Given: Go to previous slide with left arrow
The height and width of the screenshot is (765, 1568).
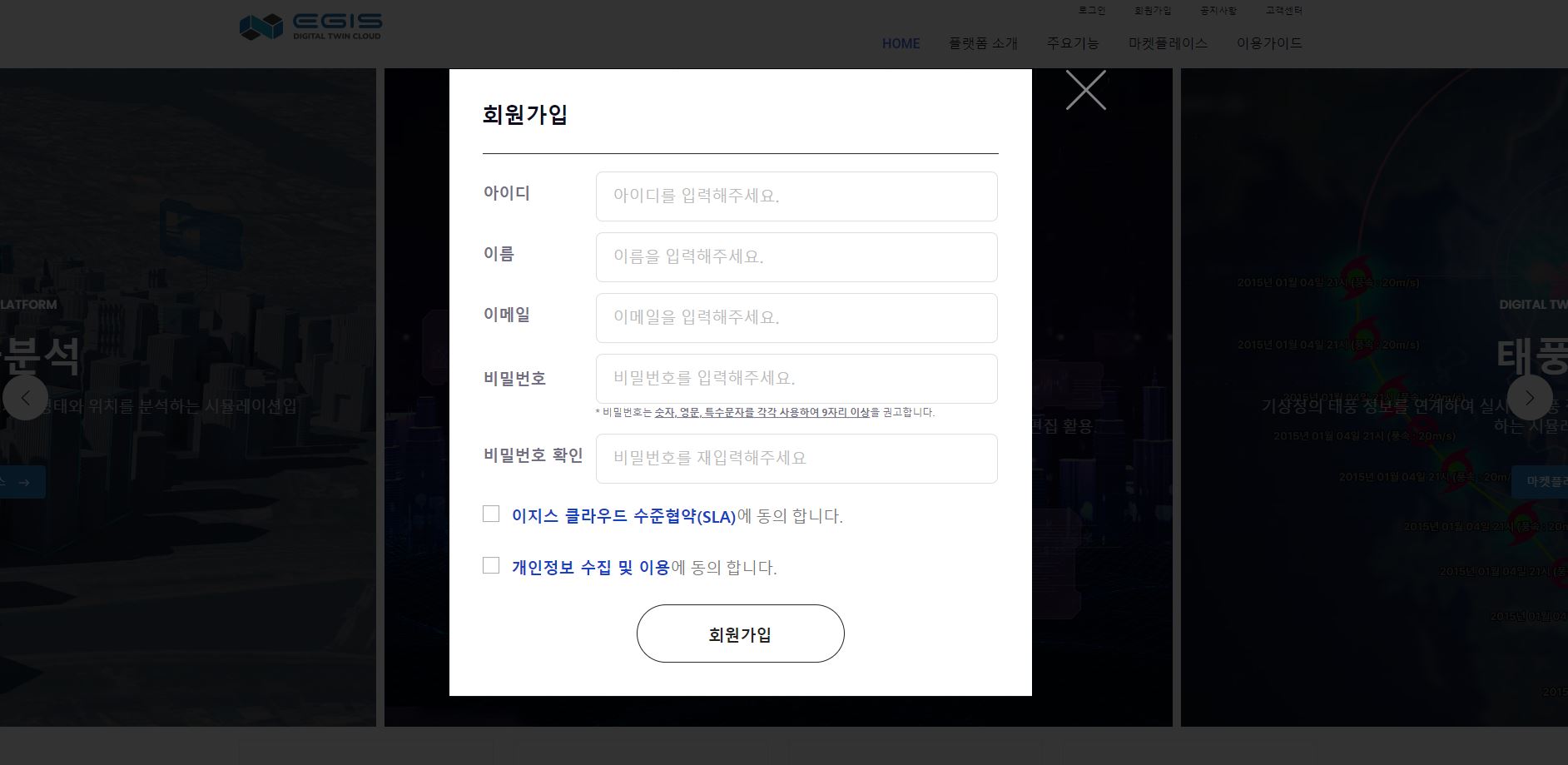Looking at the screenshot, I should pyautogui.click(x=25, y=398).
